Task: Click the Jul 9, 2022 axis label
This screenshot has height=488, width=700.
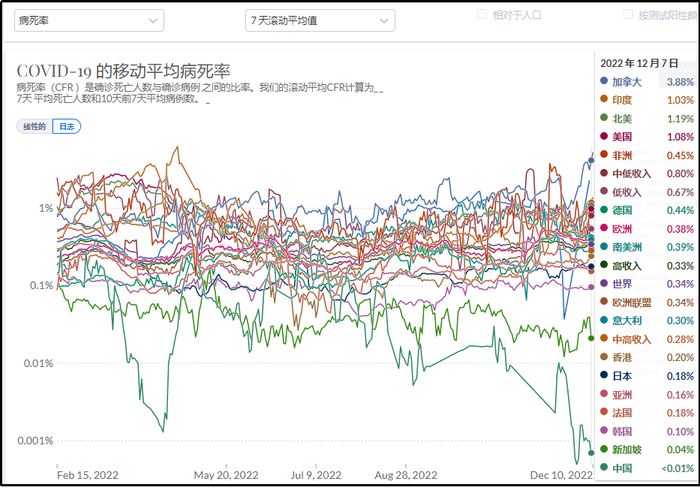Action: point(316,475)
